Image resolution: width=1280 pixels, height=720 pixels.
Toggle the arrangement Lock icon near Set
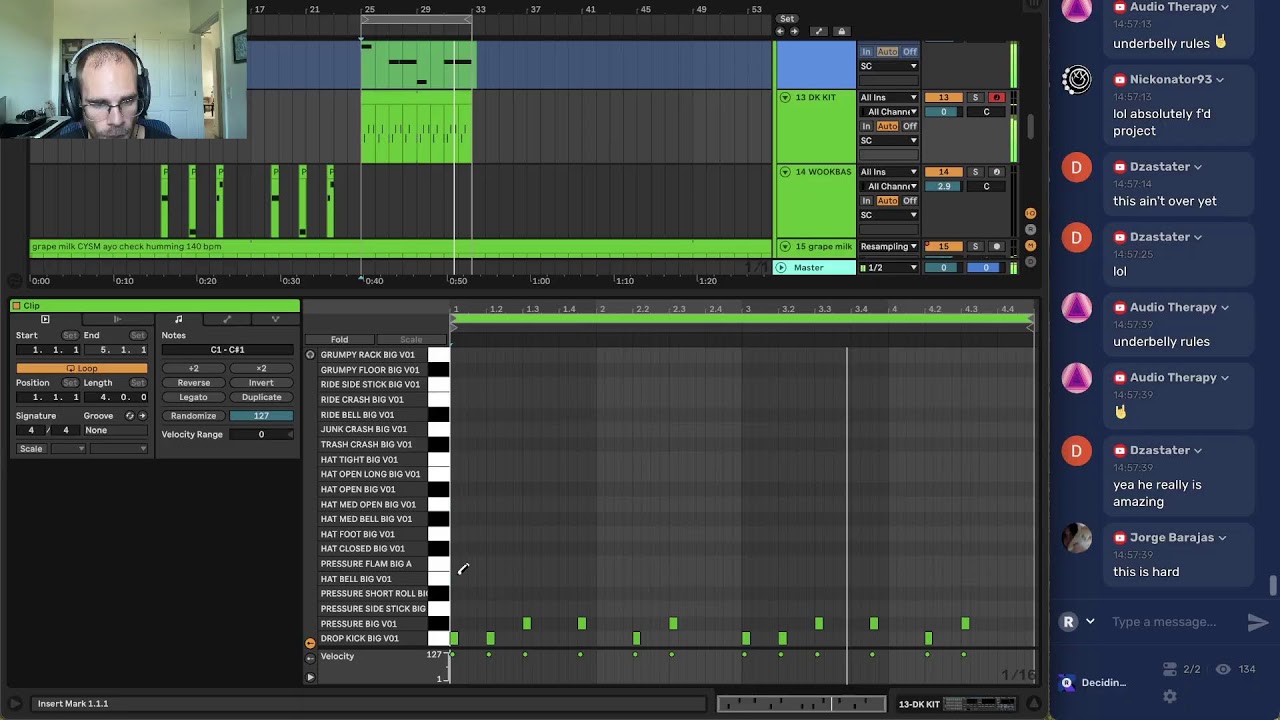841,31
